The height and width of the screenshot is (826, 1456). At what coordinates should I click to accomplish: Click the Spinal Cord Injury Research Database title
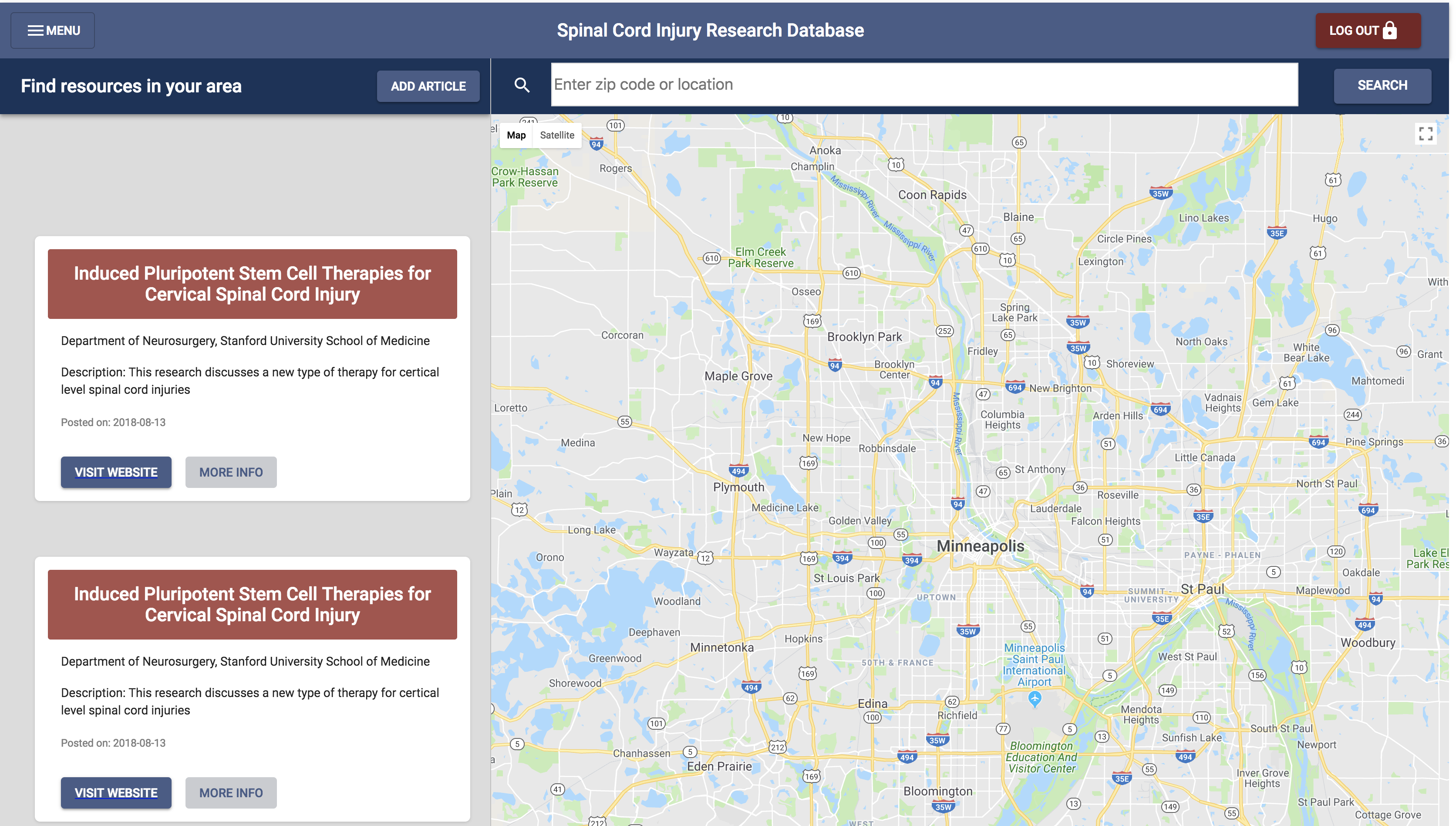(x=710, y=30)
